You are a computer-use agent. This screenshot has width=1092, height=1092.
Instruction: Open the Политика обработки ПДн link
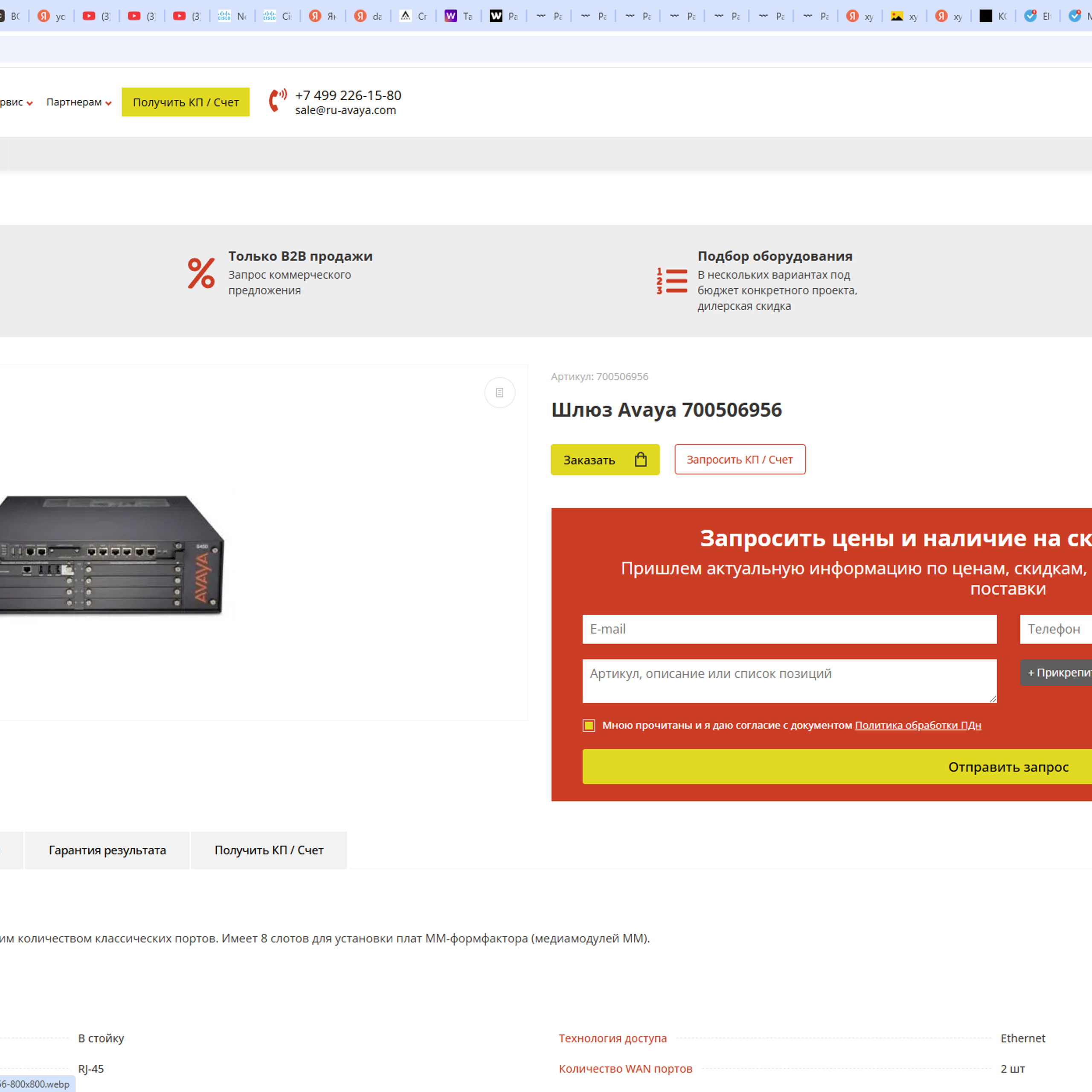coord(918,725)
